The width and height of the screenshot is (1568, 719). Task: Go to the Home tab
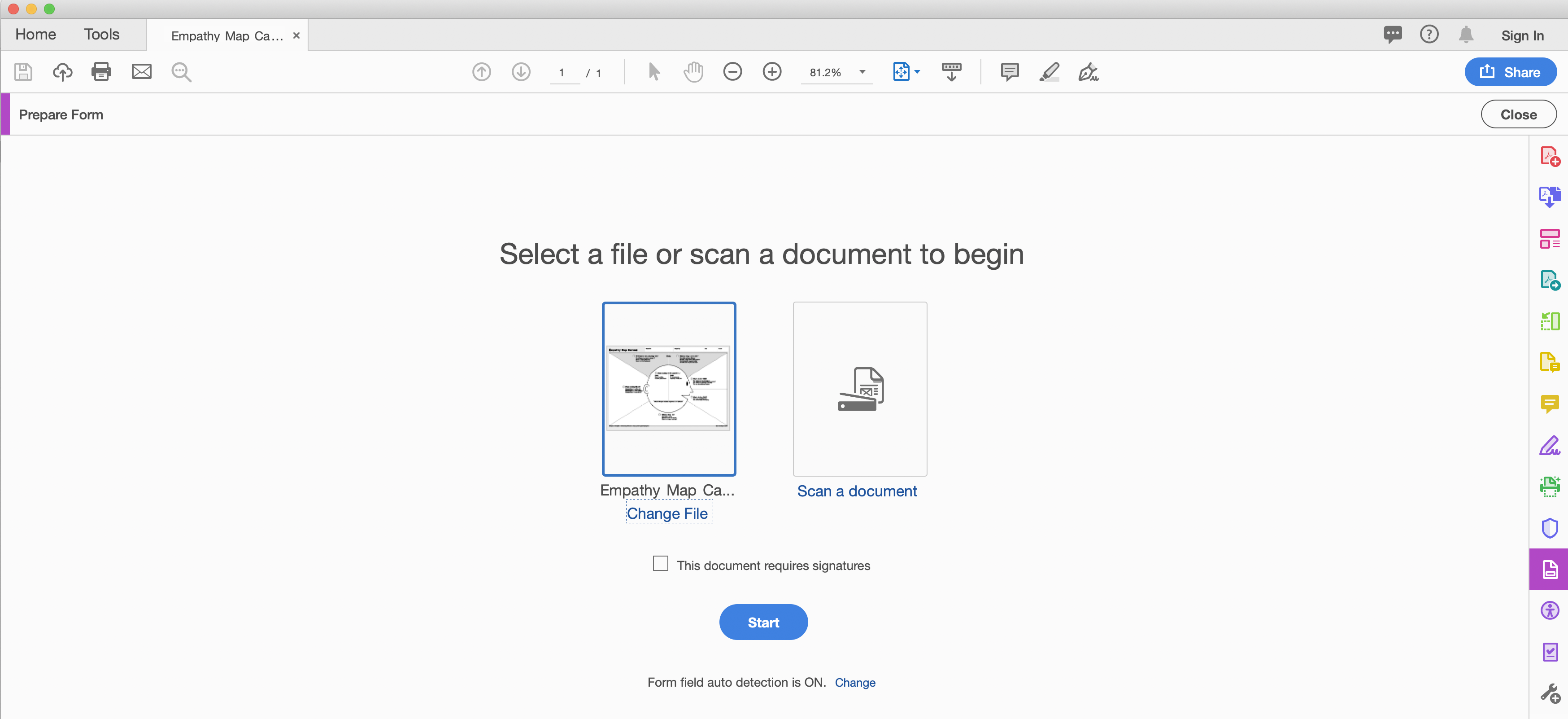pyautogui.click(x=35, y=35)
